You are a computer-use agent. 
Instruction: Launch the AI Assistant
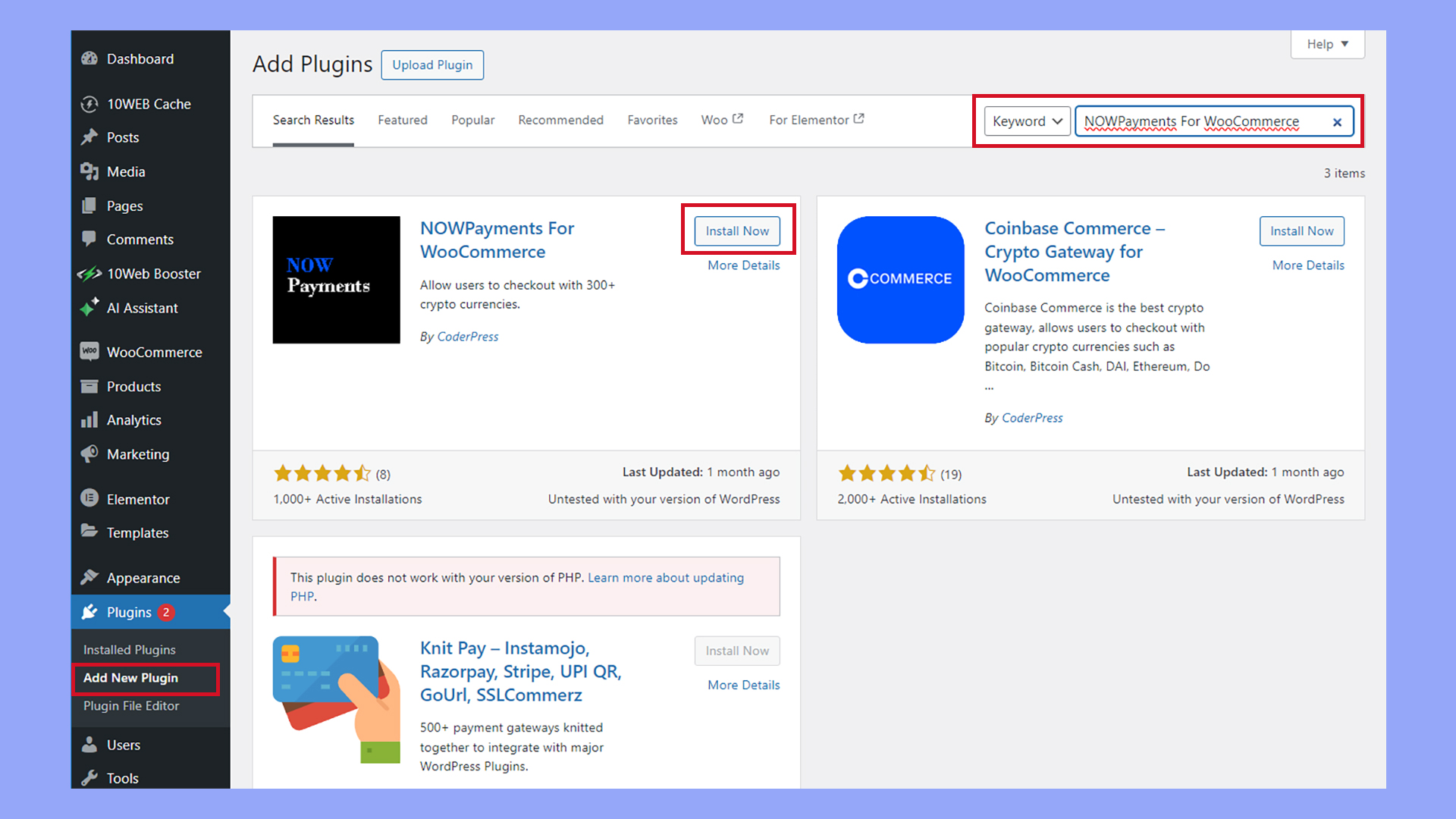click(x=143, y=308)
